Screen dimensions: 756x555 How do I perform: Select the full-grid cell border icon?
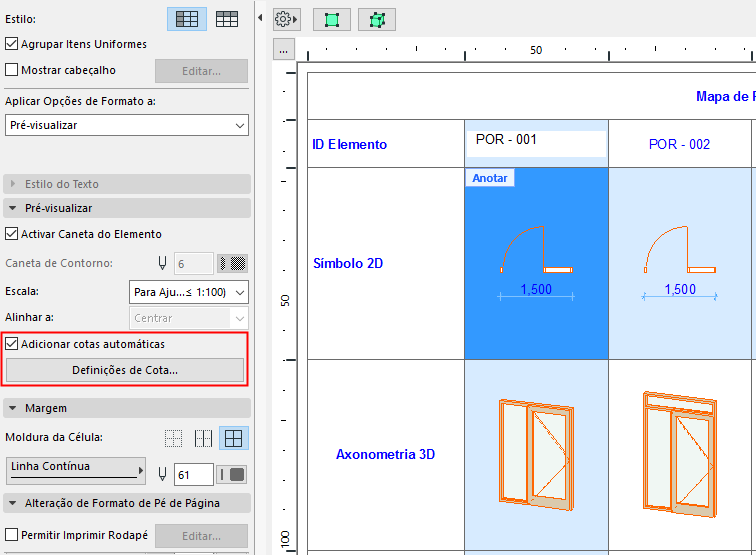[x=234, y=438]
